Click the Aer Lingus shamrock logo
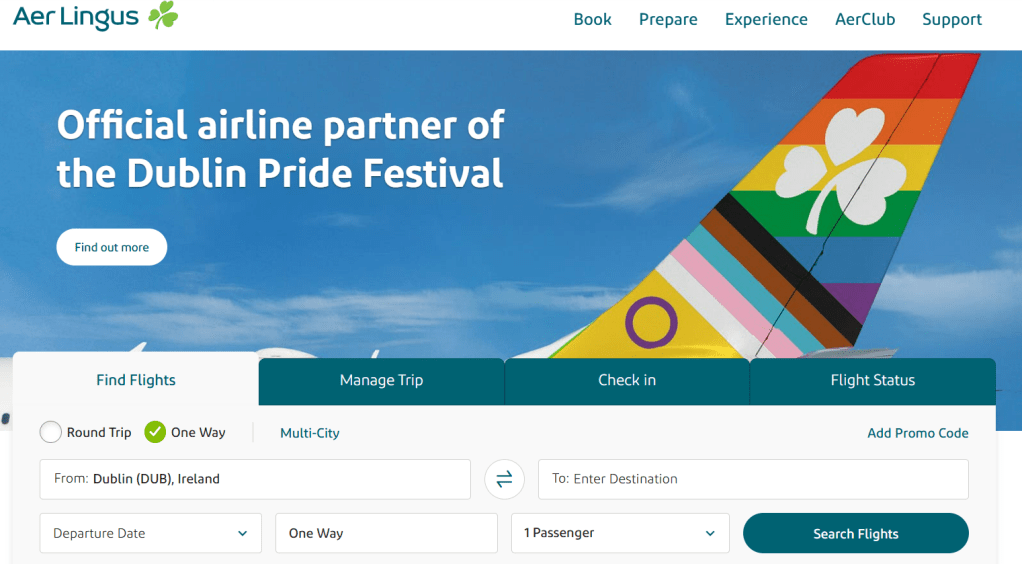The image size is (1022, 564). click(x=162, y=16)
